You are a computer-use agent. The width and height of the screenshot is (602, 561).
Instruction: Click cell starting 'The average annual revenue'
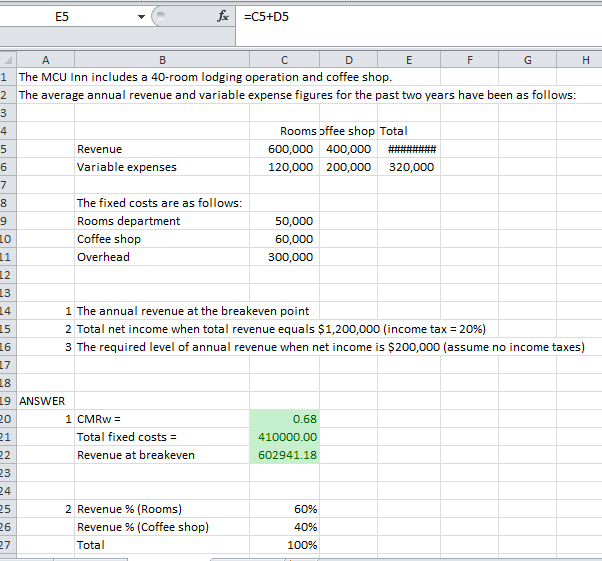[x=297, y=95]
